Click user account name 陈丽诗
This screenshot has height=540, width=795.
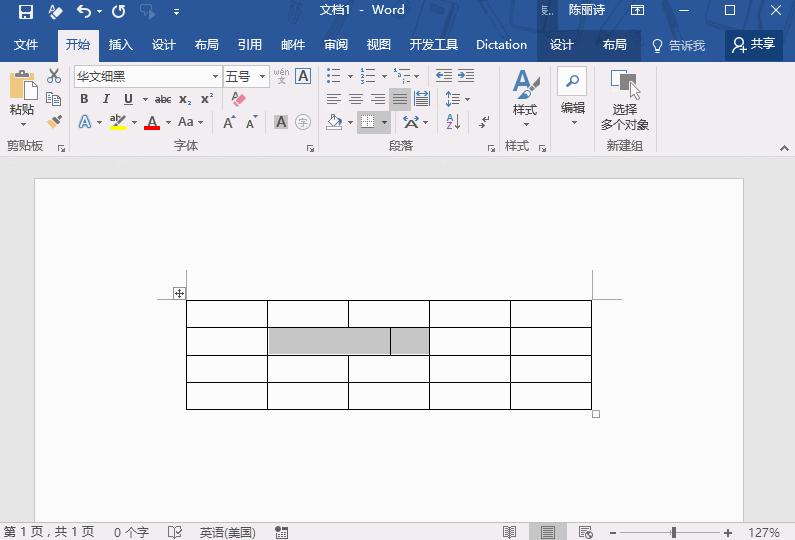(x=587, y=10)
